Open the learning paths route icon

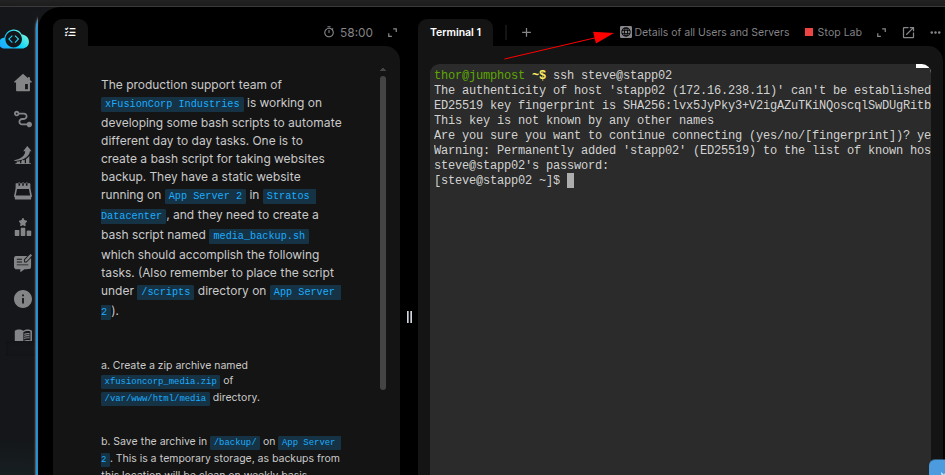coord(22,119)
